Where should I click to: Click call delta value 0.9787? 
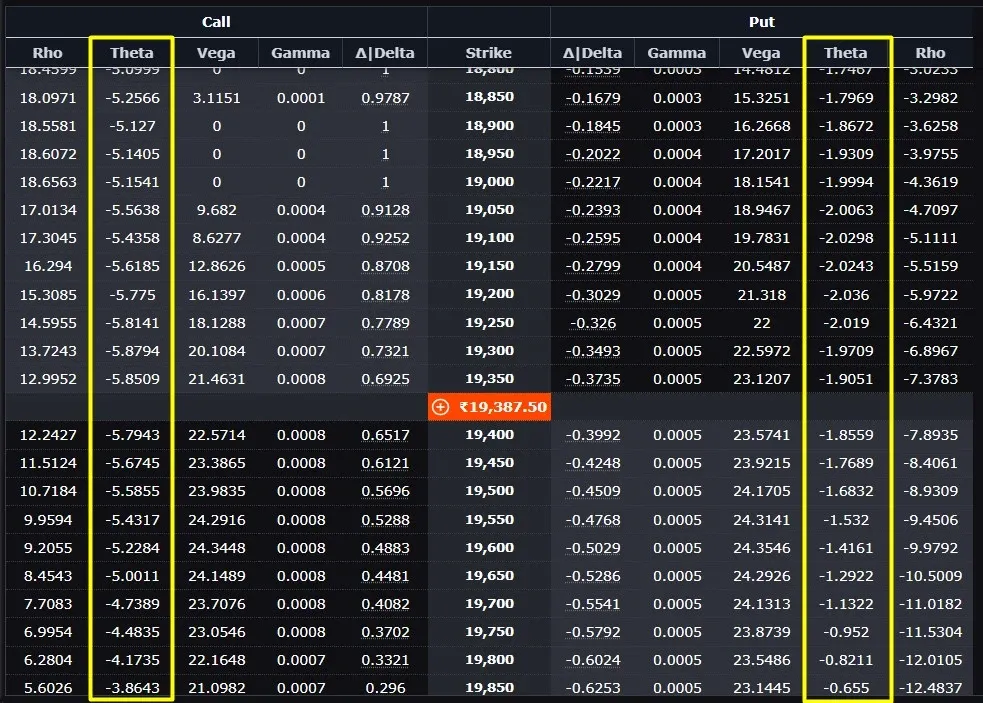point(385,98)
